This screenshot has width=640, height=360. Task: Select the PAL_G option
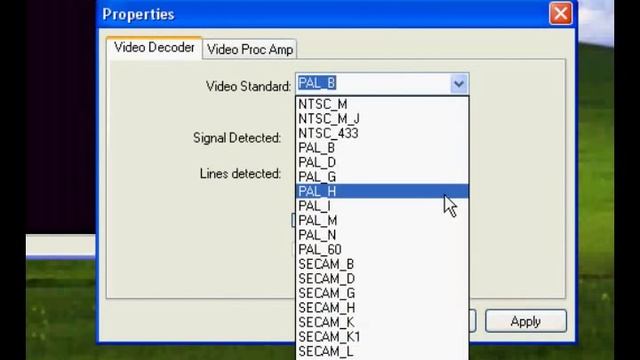click(382, 177)
